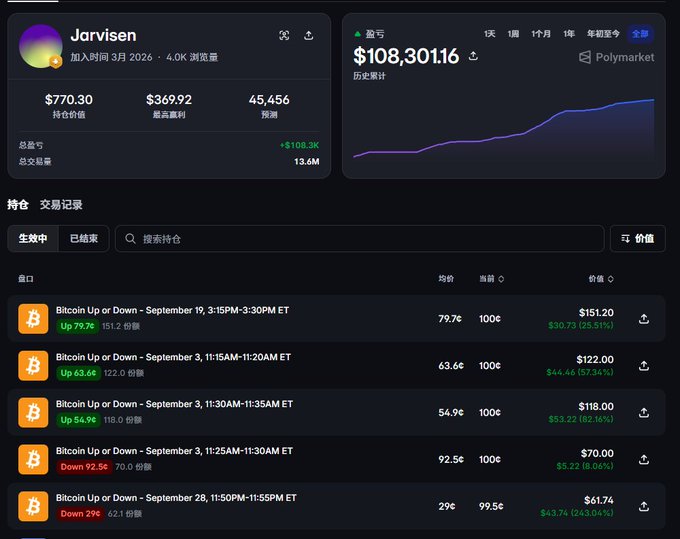Click Jarvisen's profile avatar

[x=40, y=46]
